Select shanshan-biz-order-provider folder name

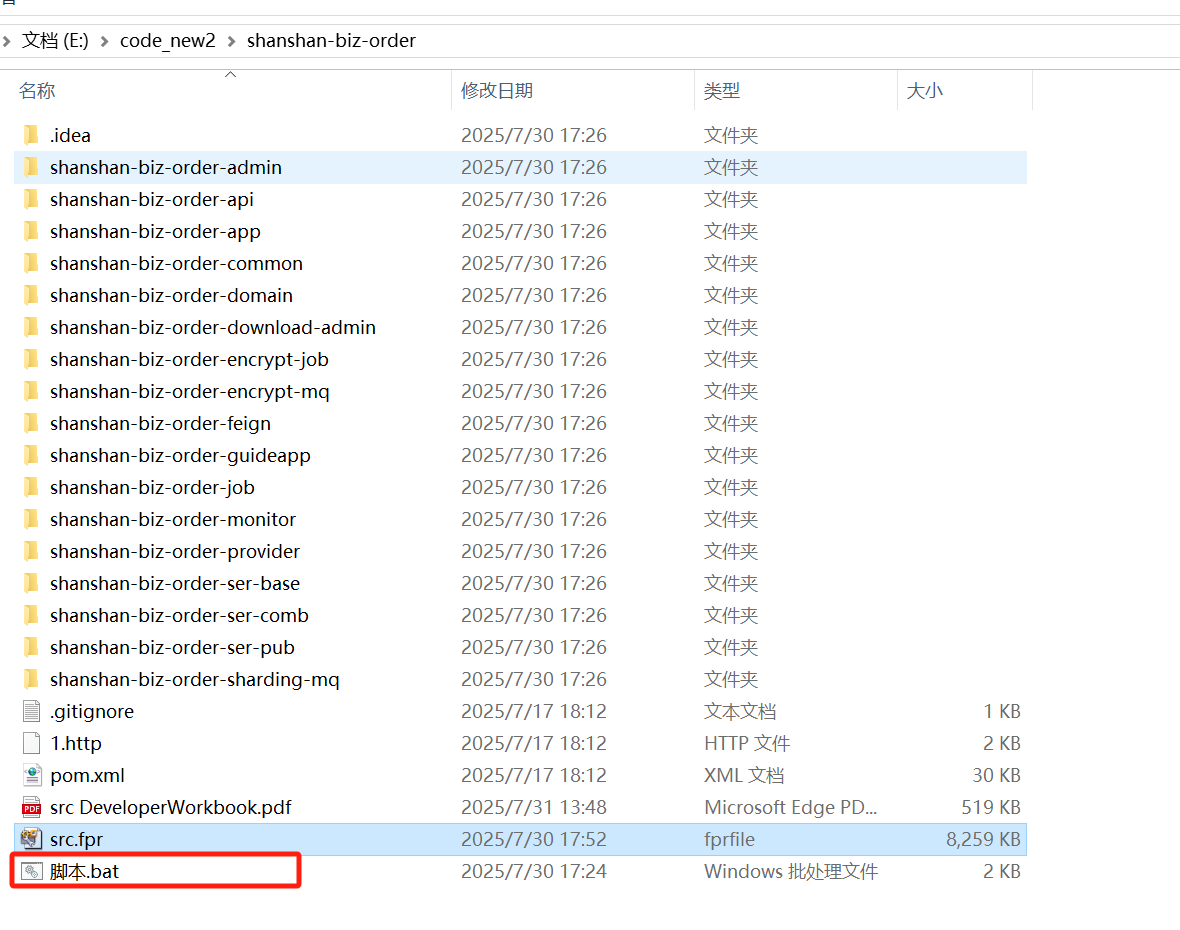(x=175, y=551)
